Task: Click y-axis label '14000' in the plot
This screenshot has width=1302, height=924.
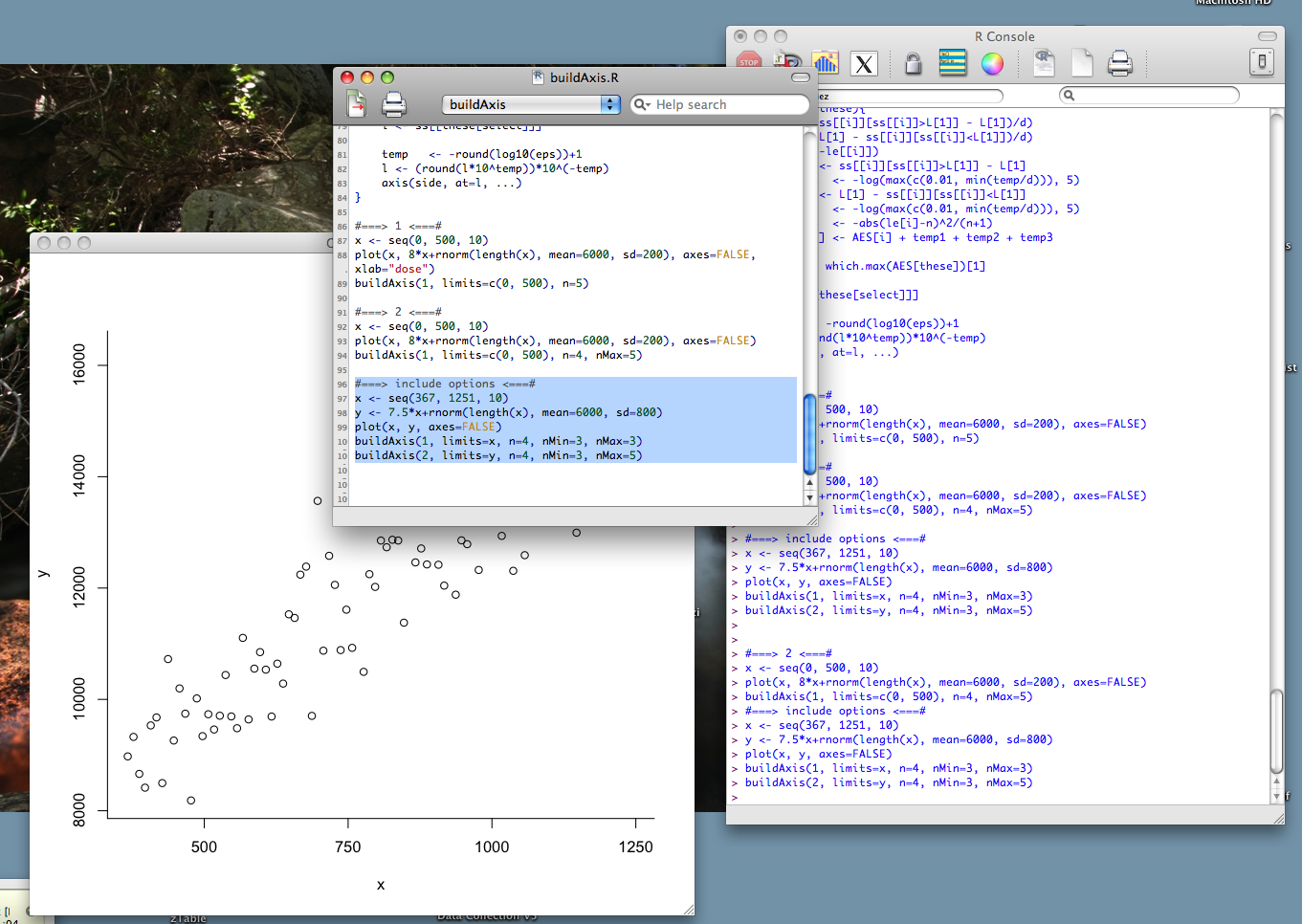Action: coord(79,475)
